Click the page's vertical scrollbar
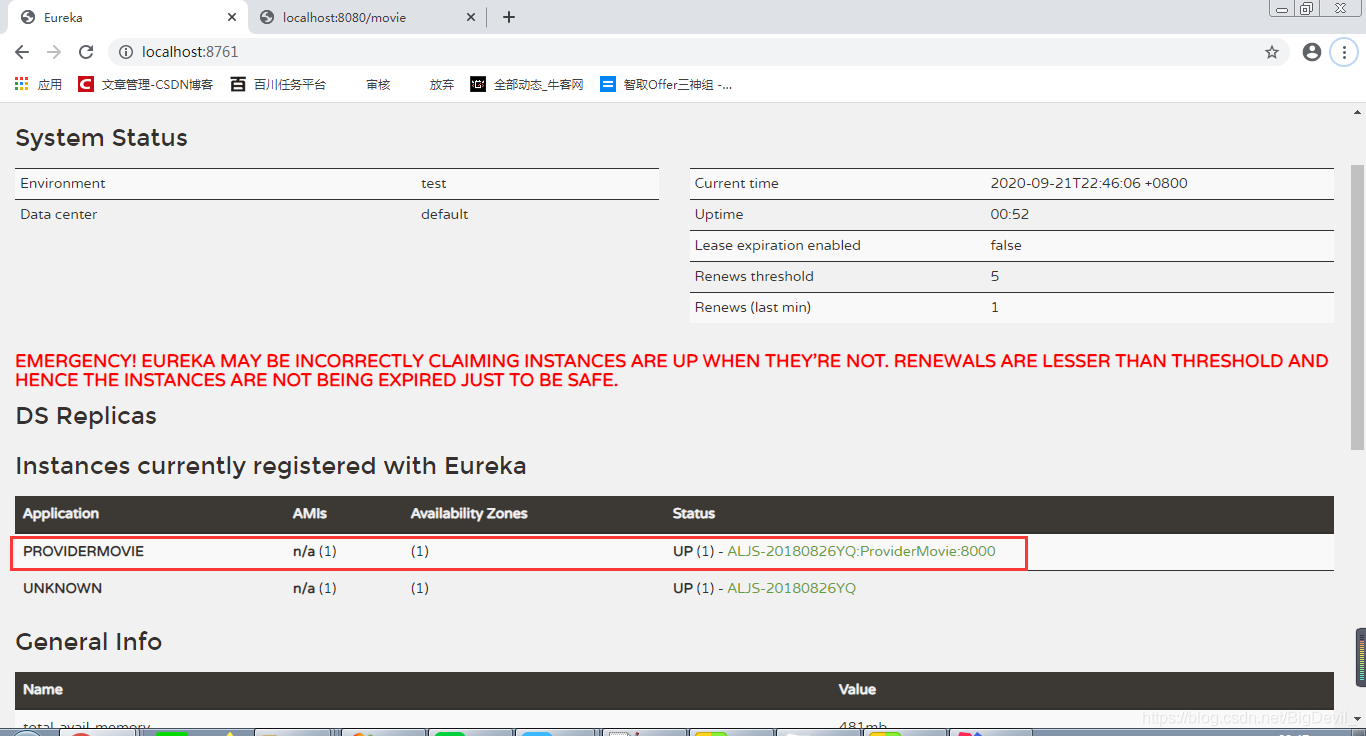This screenshot has height=736, width=1366. [1358, 306]
